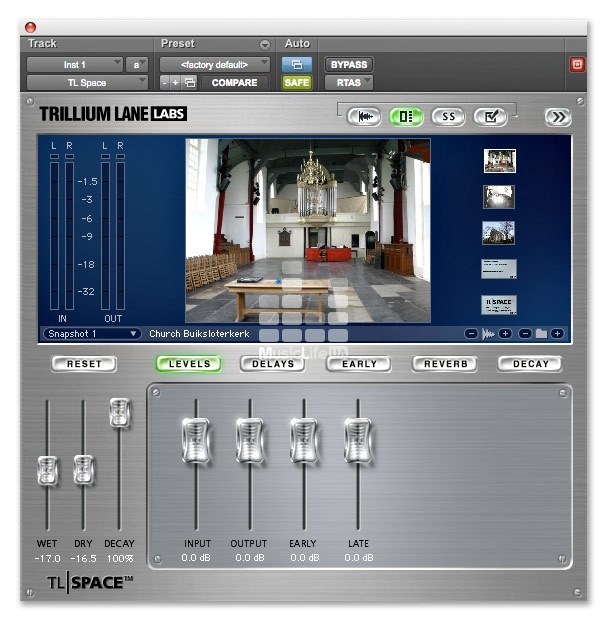Toggle the automation SAFE button
The width and height of the screenshot is (607, 621).
pyautogui.click(x=296, y=82)
